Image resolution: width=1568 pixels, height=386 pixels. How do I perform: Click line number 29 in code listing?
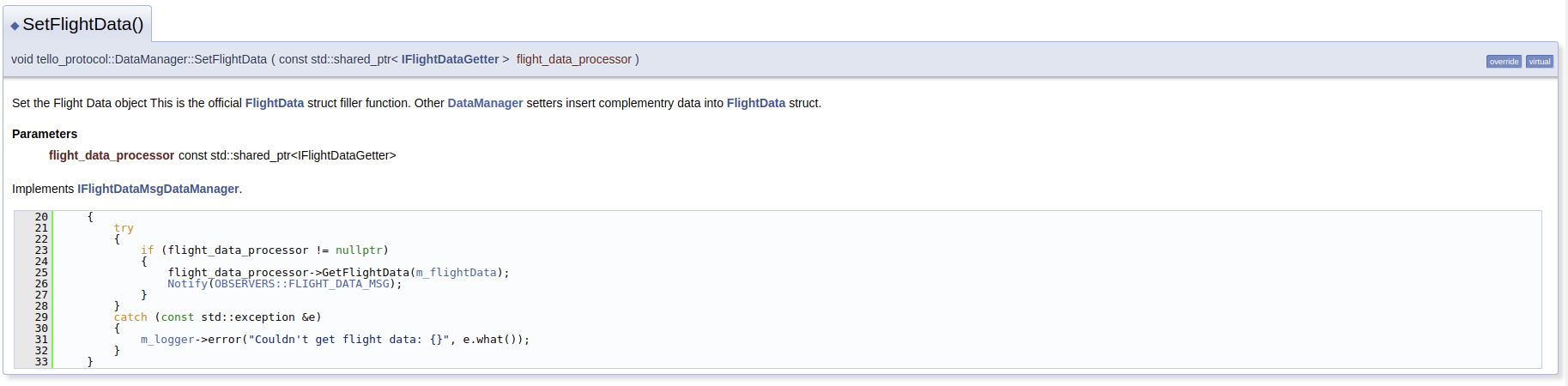41,317
